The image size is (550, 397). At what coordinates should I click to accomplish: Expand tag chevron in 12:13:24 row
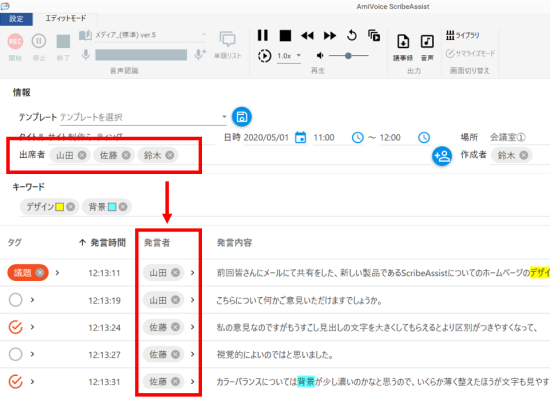point(32,327)
